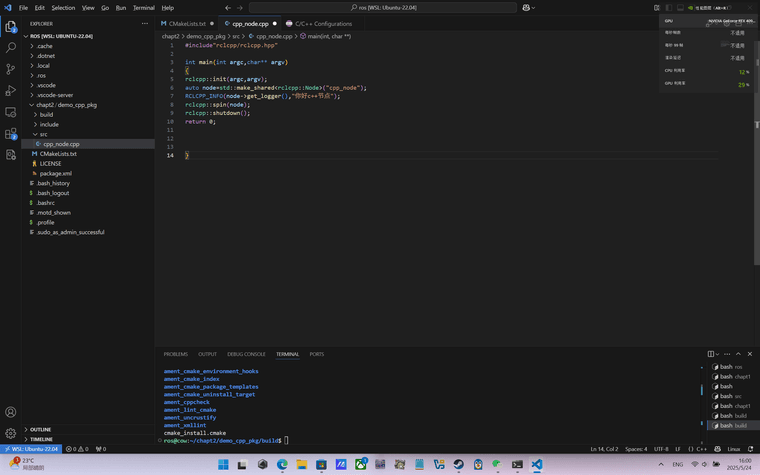Select the bash src terminal
The image size is (760, 475).
730,396
